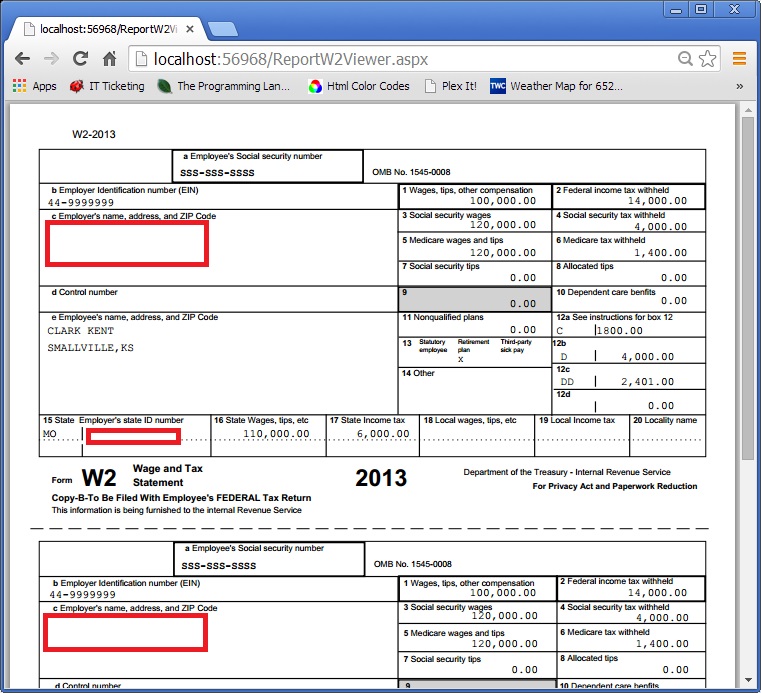This screenshot has width=761, height=693.
Task: Click the vertical scrollbar down arrow
Action: (x=747, y=684)
